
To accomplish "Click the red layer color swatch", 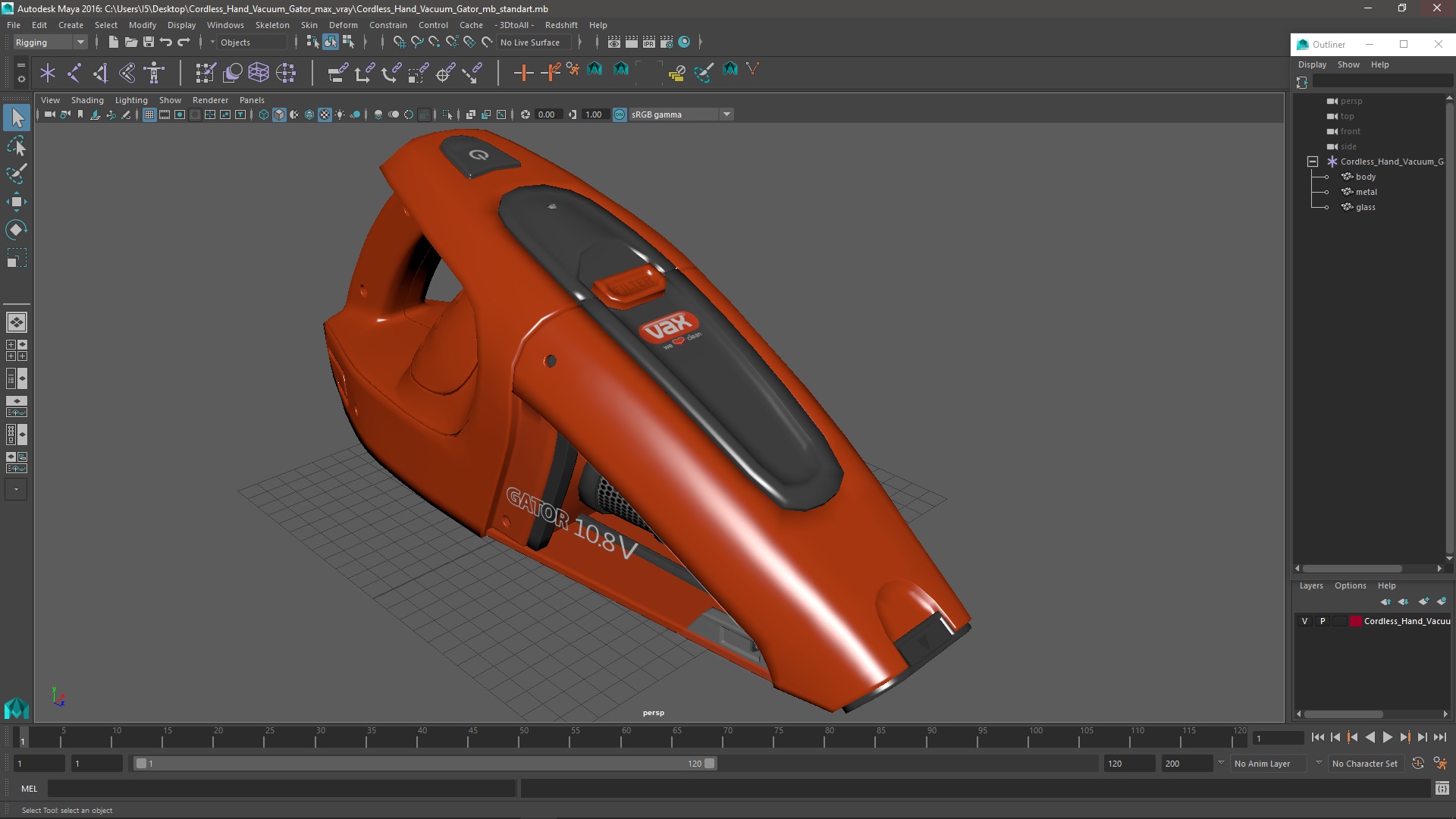I will click(x=1355, y=621).
